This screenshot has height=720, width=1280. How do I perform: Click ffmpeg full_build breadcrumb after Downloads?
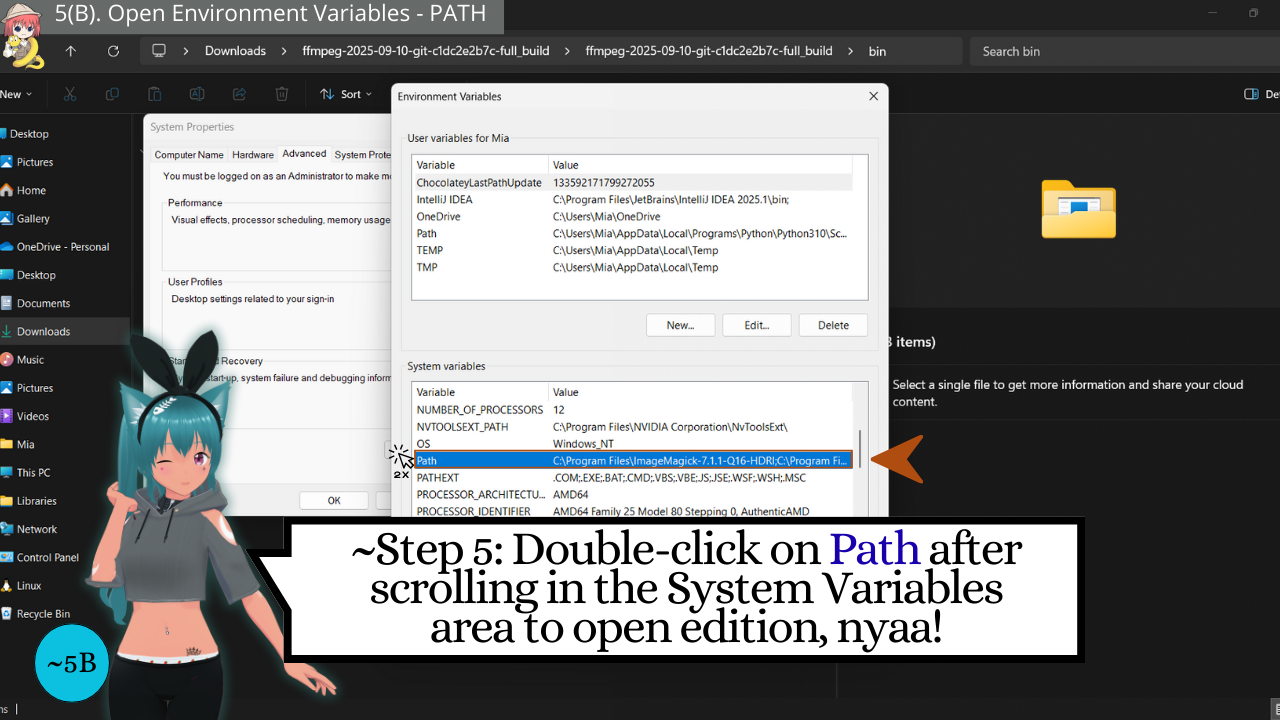[x=426, y=51]
